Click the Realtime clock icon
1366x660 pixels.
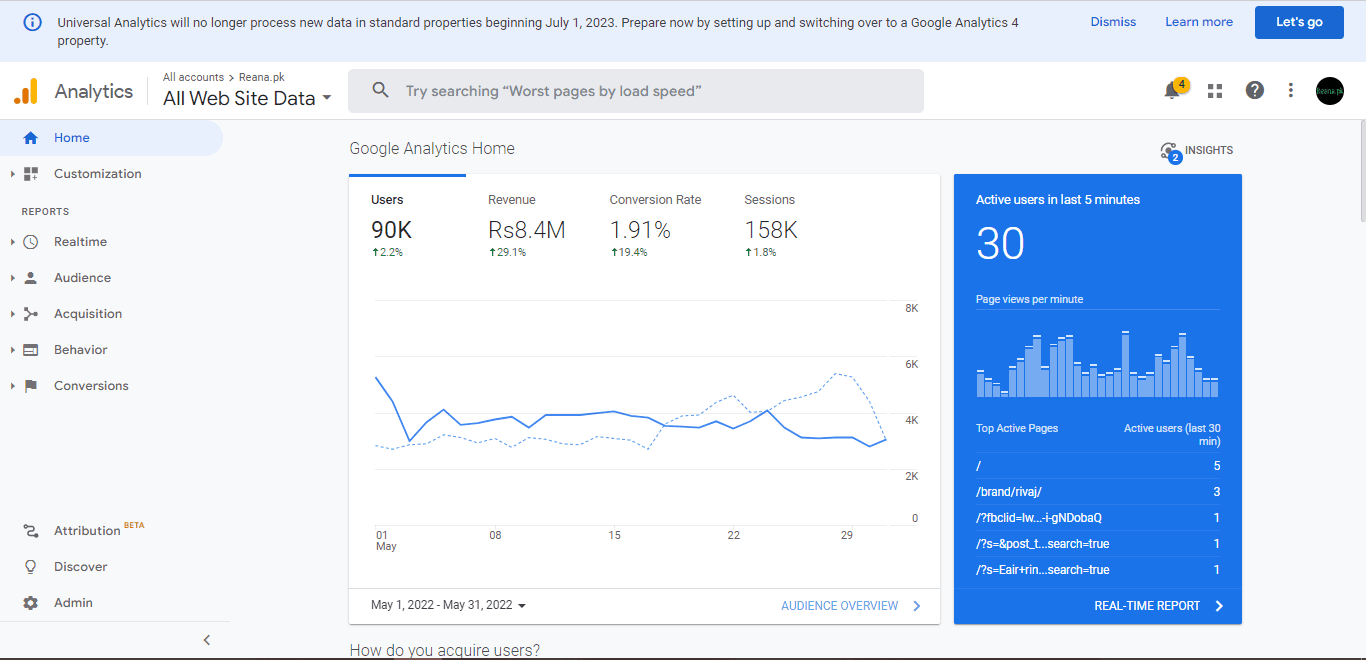point(31,242)
